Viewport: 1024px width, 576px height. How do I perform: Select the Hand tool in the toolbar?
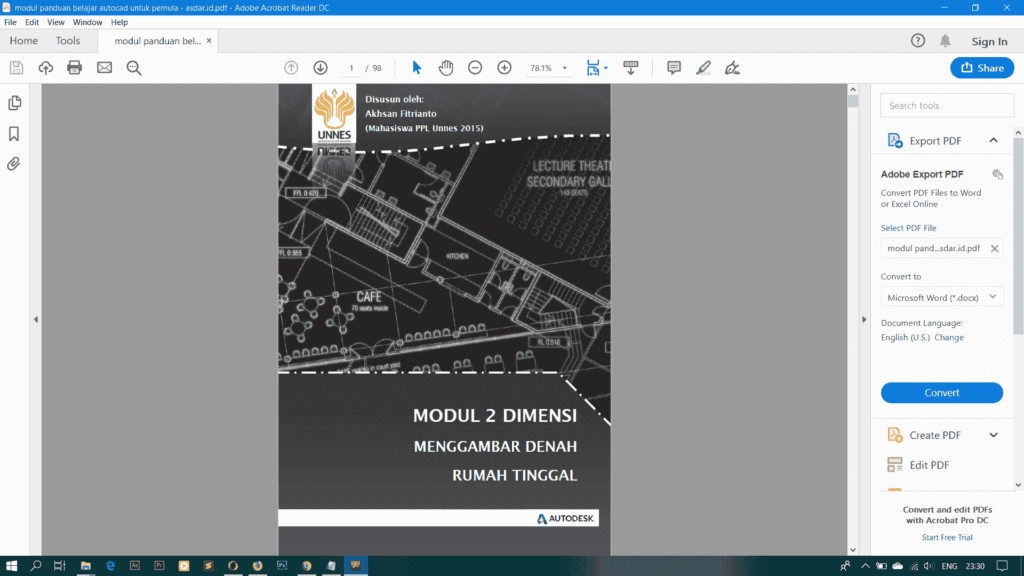[445, 67]
